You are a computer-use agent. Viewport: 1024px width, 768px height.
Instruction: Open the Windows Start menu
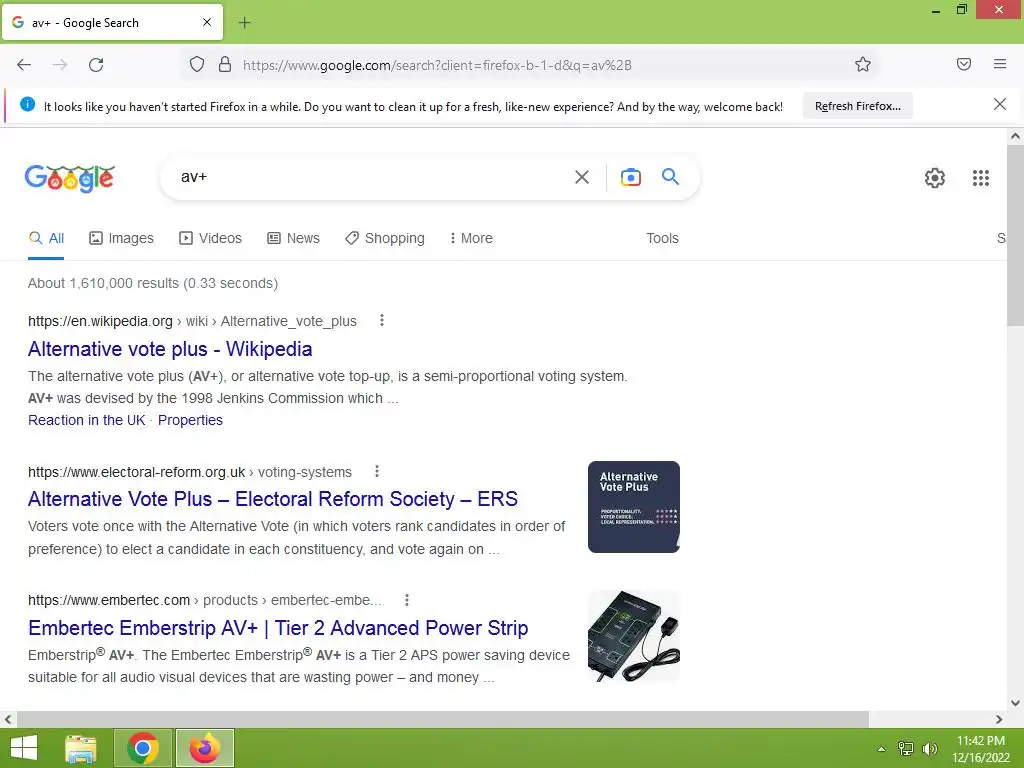[x=24, y=748]
